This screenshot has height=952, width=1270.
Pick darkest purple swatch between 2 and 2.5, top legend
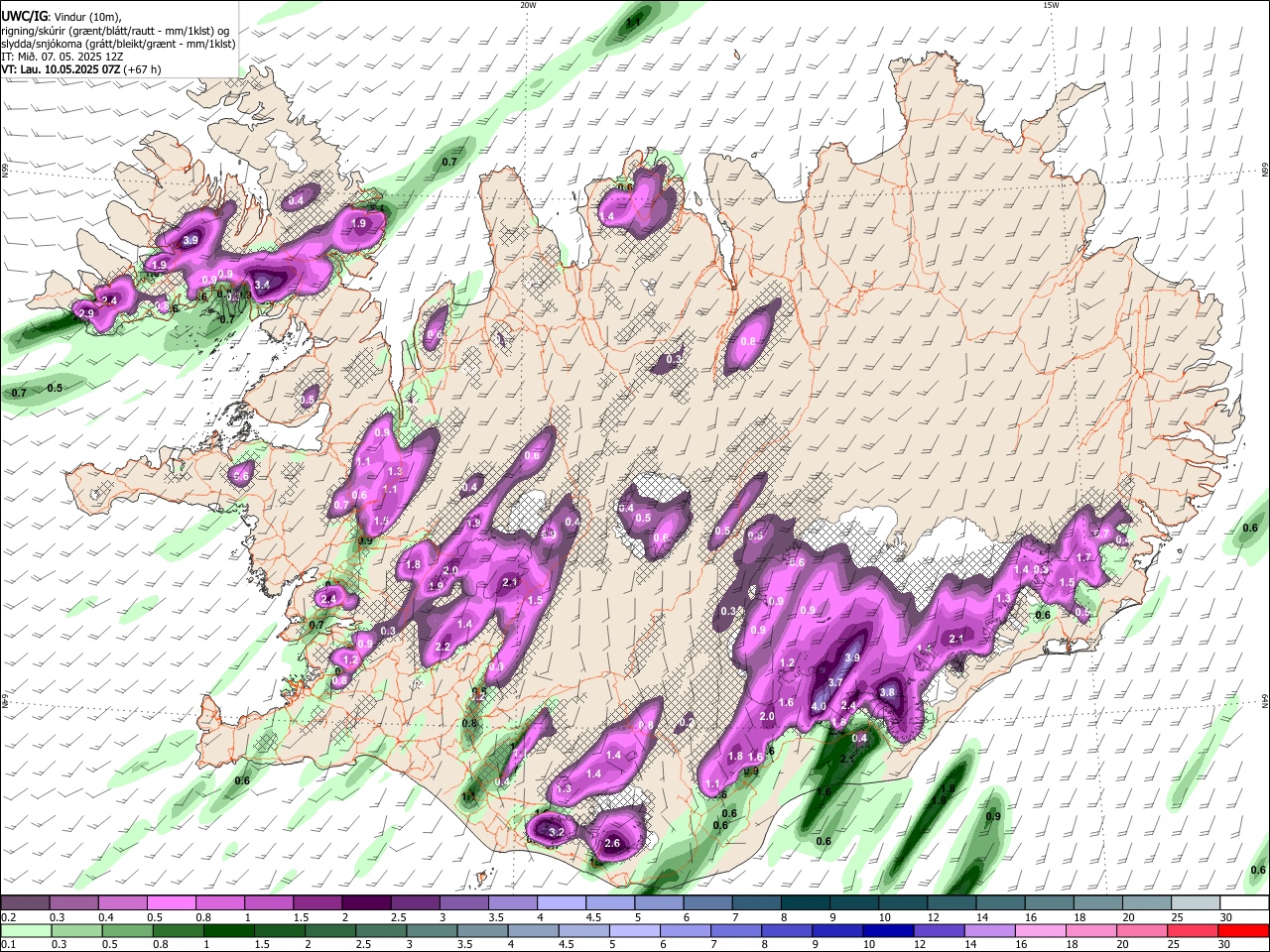365,903
